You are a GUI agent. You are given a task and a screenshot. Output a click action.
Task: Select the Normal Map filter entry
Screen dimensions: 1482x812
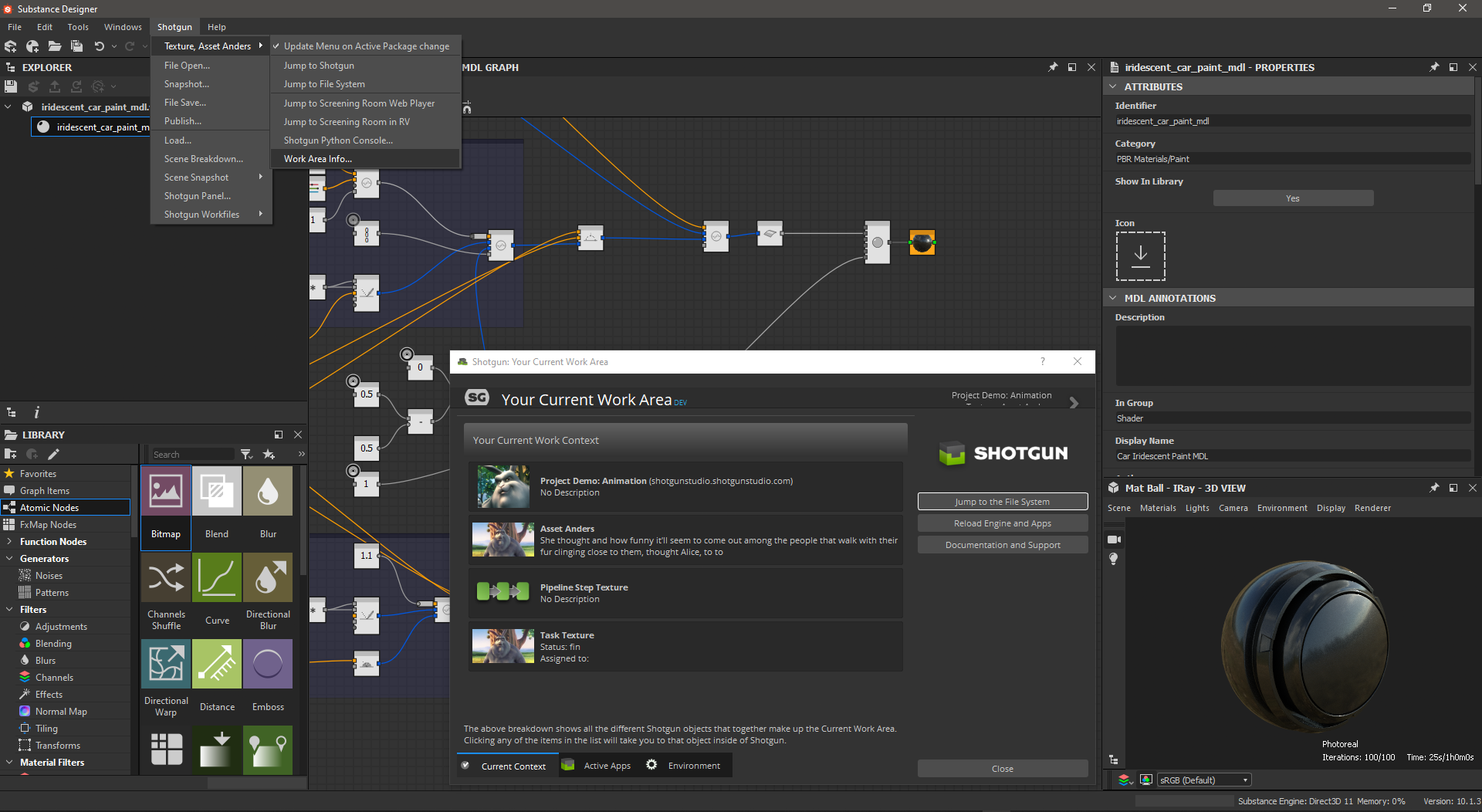(61, 711)
